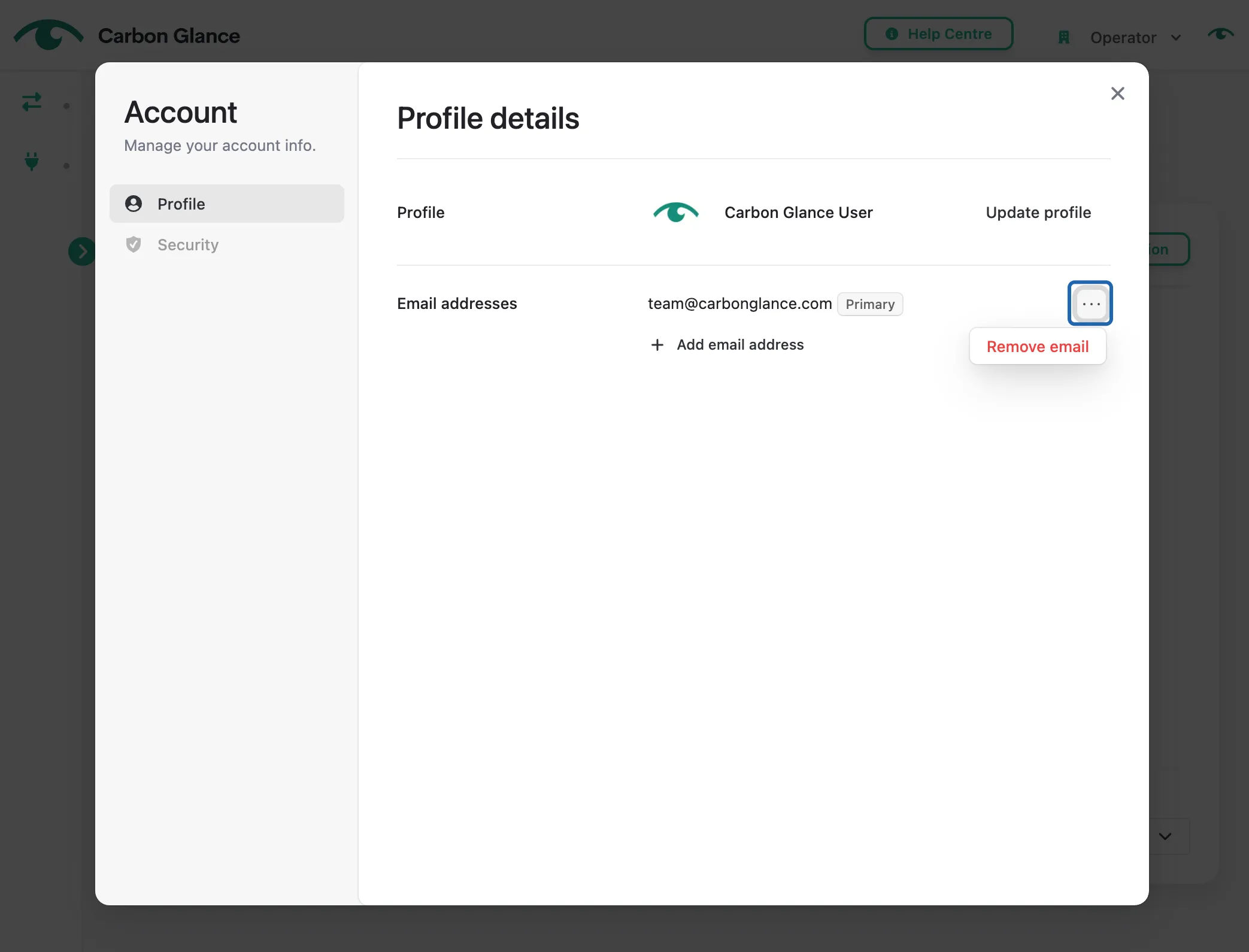Screen dimensions: 1249x952
Task: Click the shield icon beside Security
Action: tap(134, 244)
